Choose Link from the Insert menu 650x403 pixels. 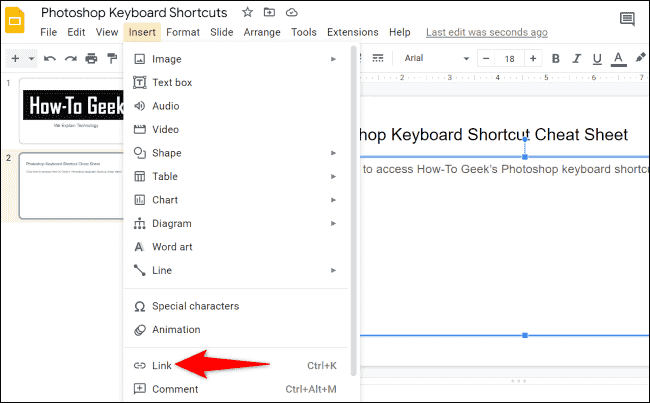(162, 365)
